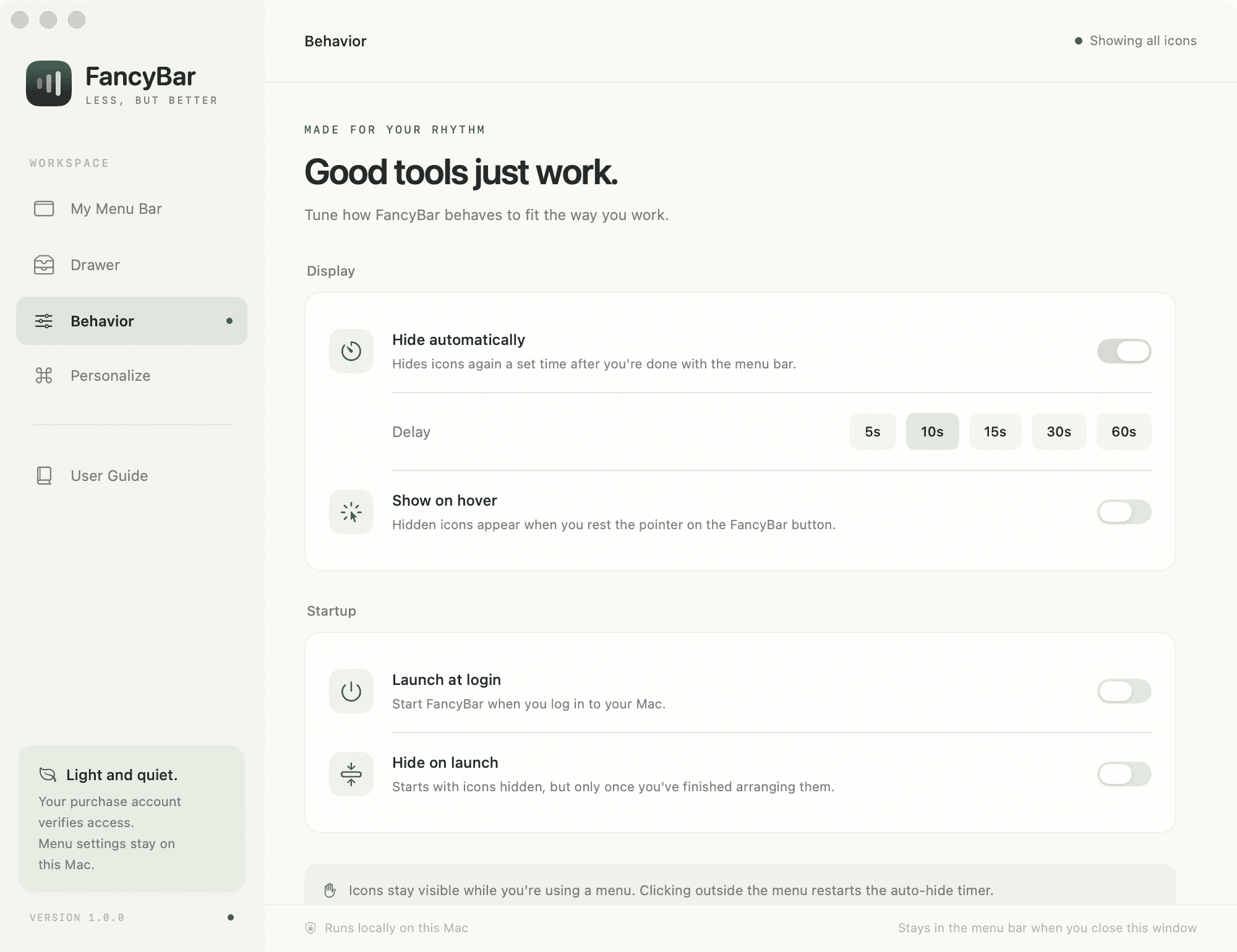Click the Personalize command-key icon
The height and width of the screenshot is (952, 1237).
tap(44, 375)
